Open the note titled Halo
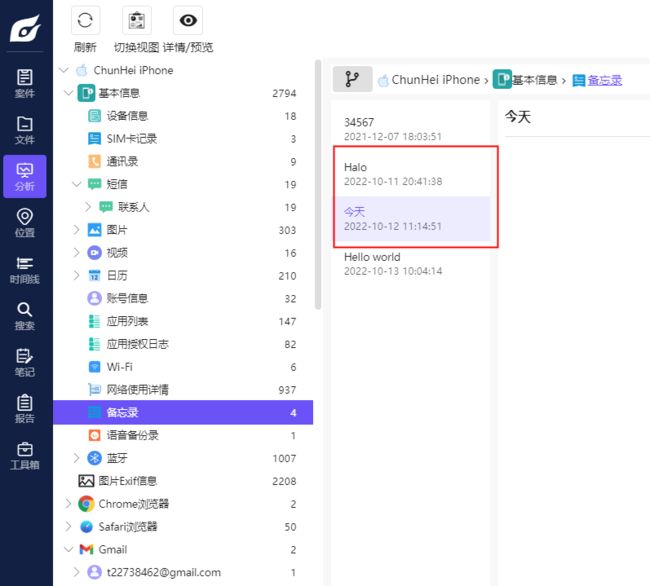Image resolution: width=650 pixels, height=586 pixels. [412, 174]
